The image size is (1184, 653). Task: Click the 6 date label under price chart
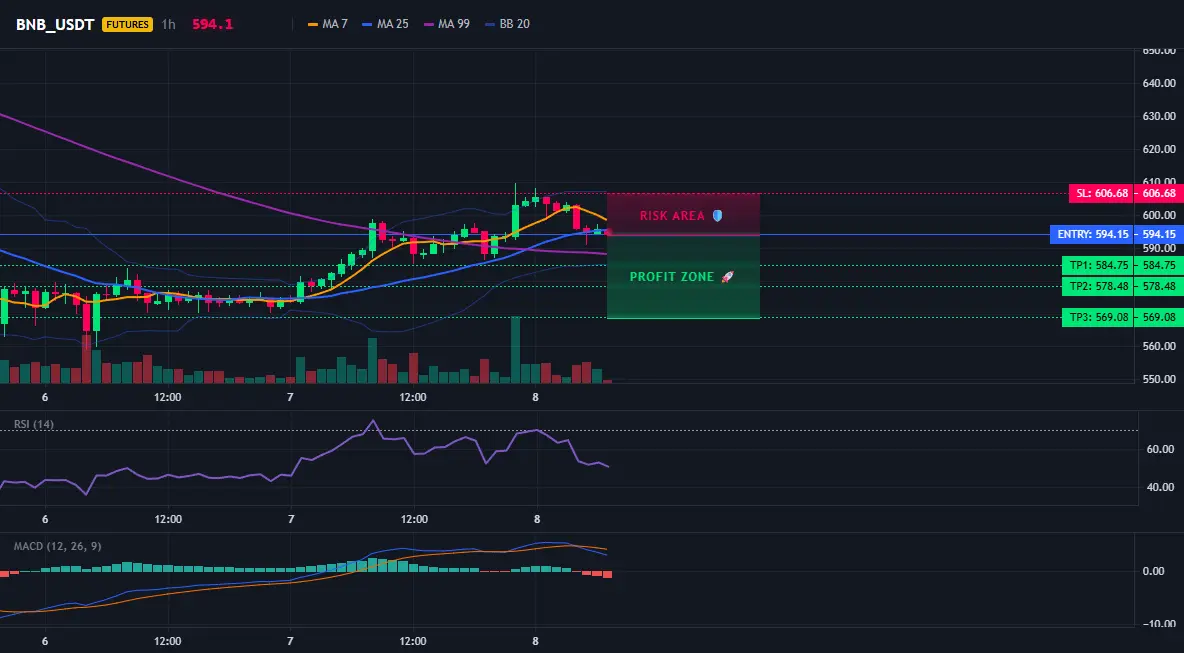tap(45, 397)
